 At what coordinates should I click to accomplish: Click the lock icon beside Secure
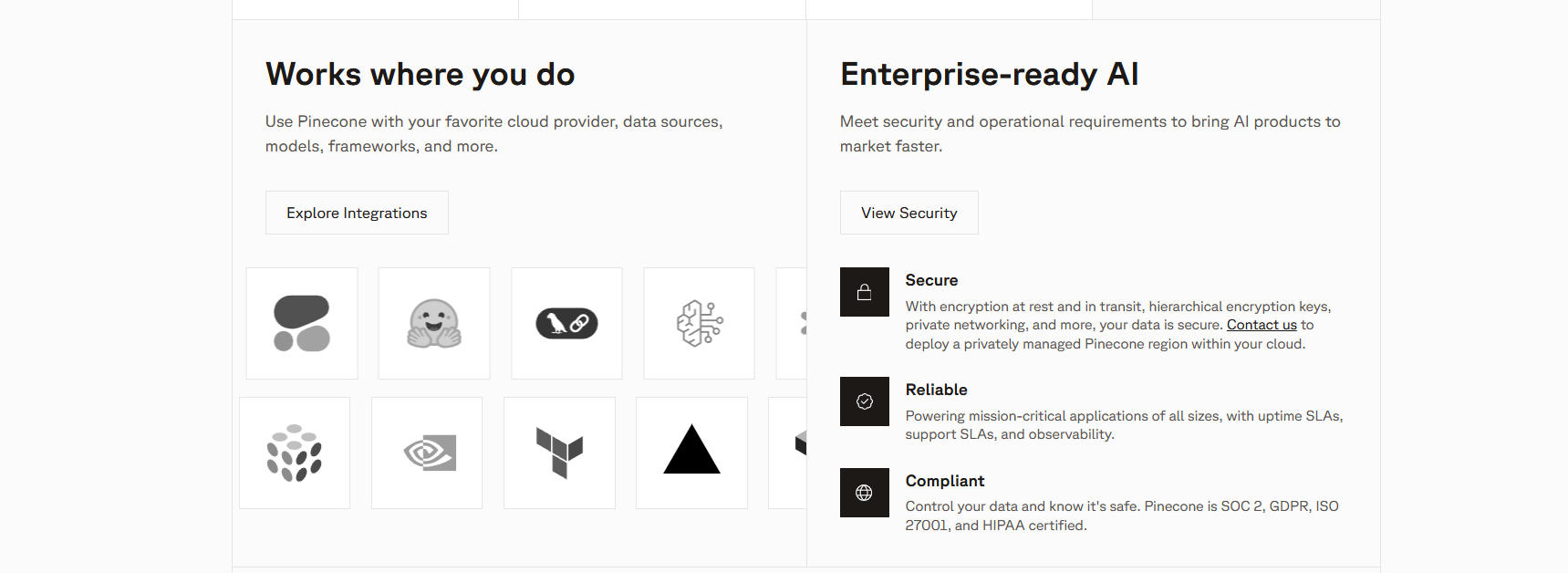point(864,292)
